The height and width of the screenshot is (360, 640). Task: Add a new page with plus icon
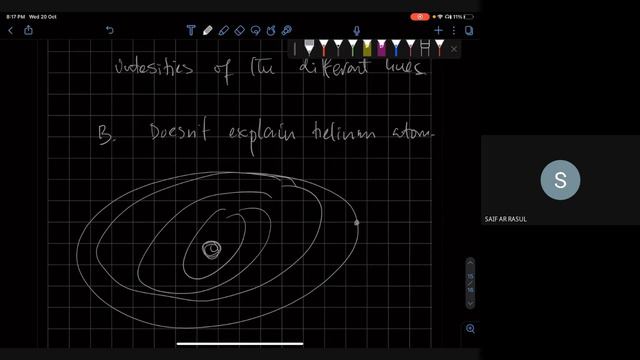point(438,30)
